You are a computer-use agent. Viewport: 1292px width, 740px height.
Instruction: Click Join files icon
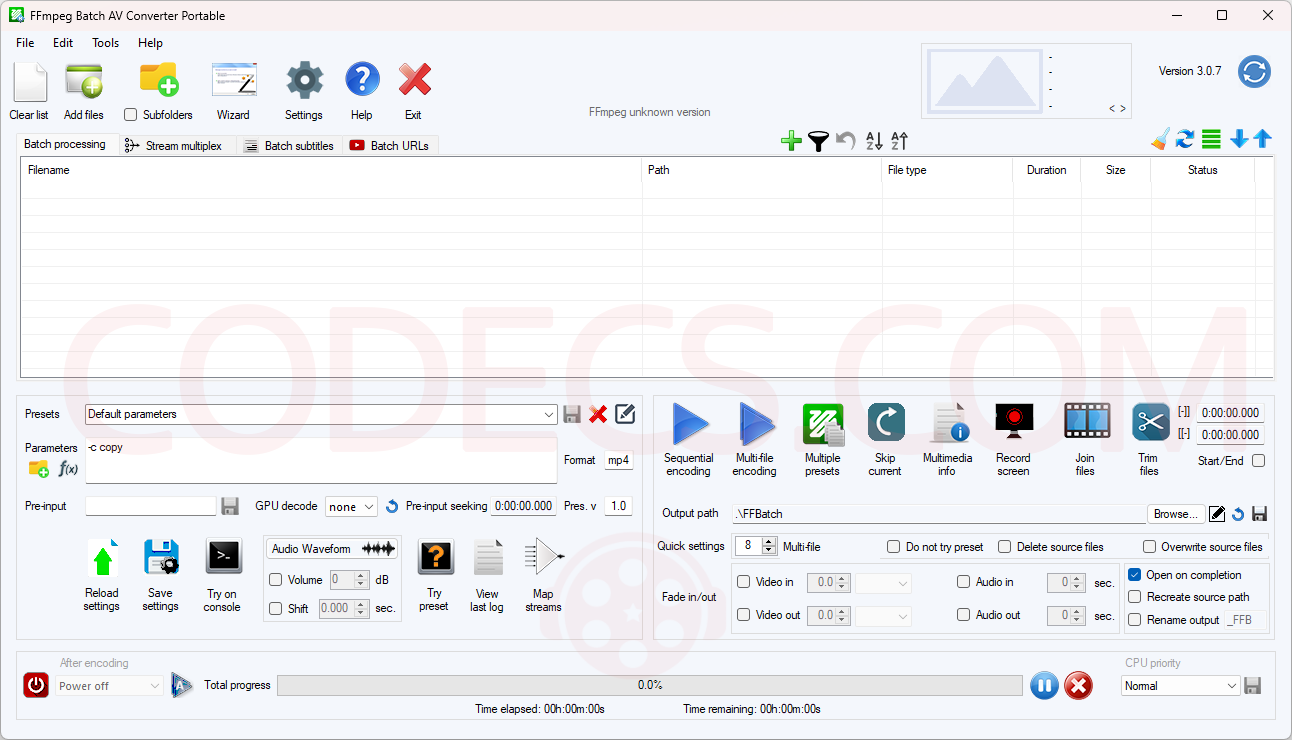[1087, 422]
